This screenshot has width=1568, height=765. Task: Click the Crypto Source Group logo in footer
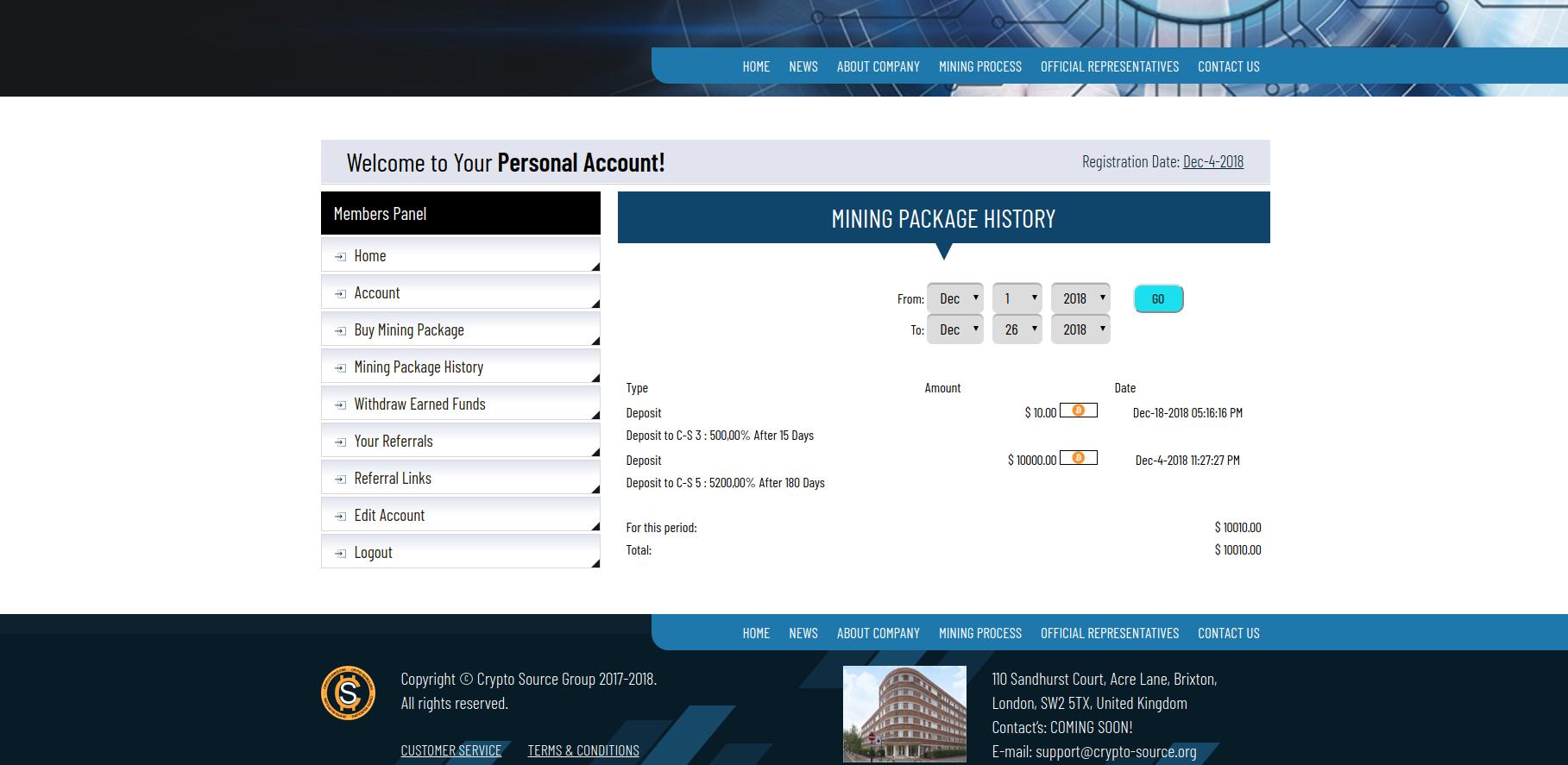(x=348, y=693)
